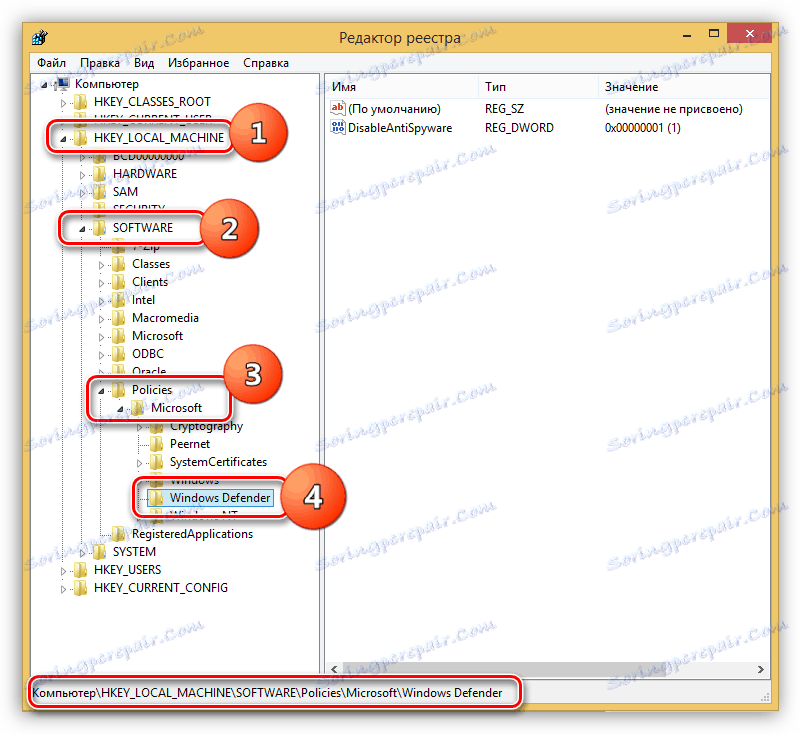Click the Macromedia folder icon
The height and width of the screenshot is (734, 801).
(x=121, y=317)
